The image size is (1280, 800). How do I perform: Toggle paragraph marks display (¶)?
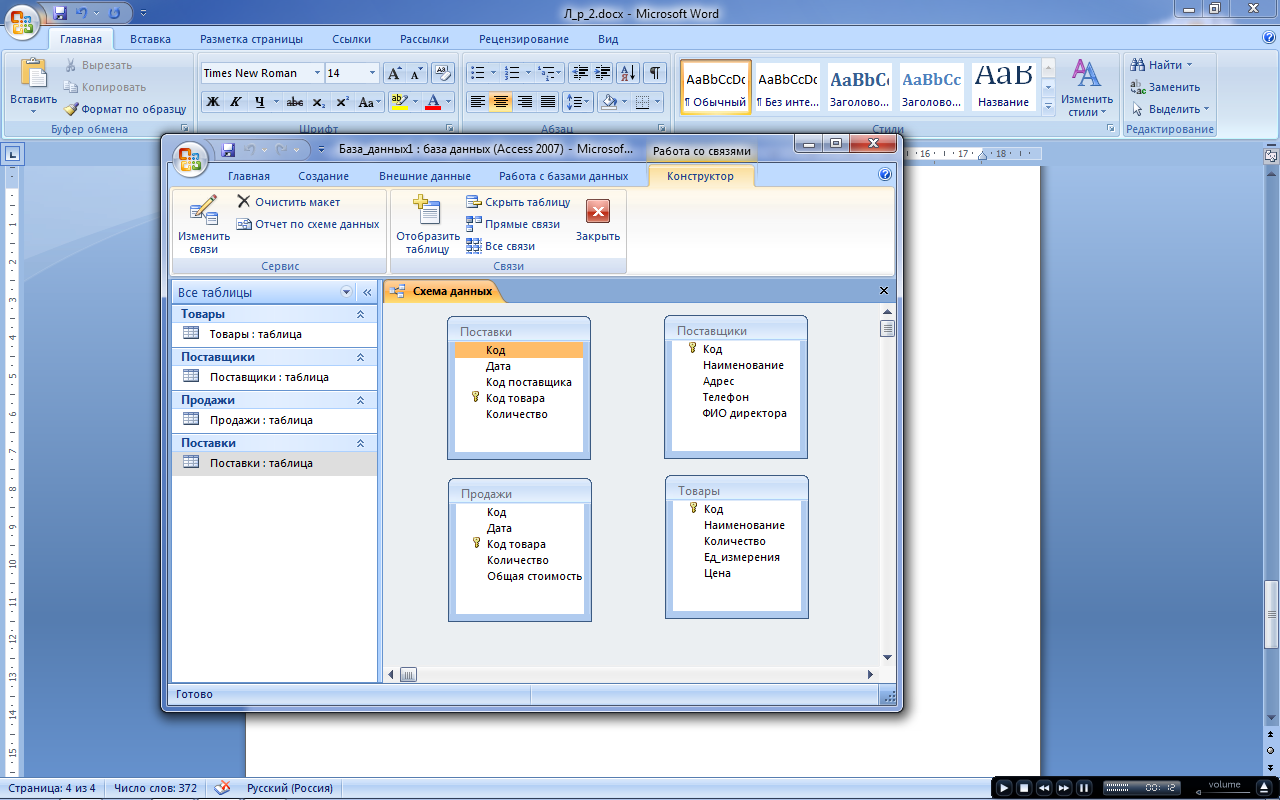655,73
